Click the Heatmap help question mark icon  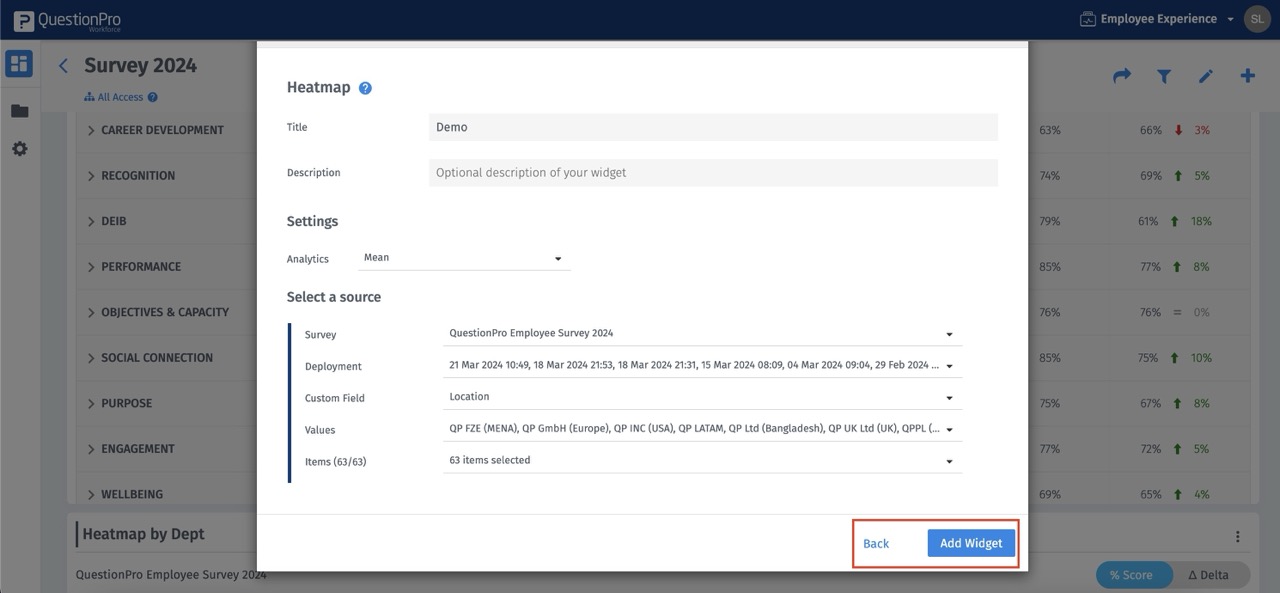coord(363,87)
